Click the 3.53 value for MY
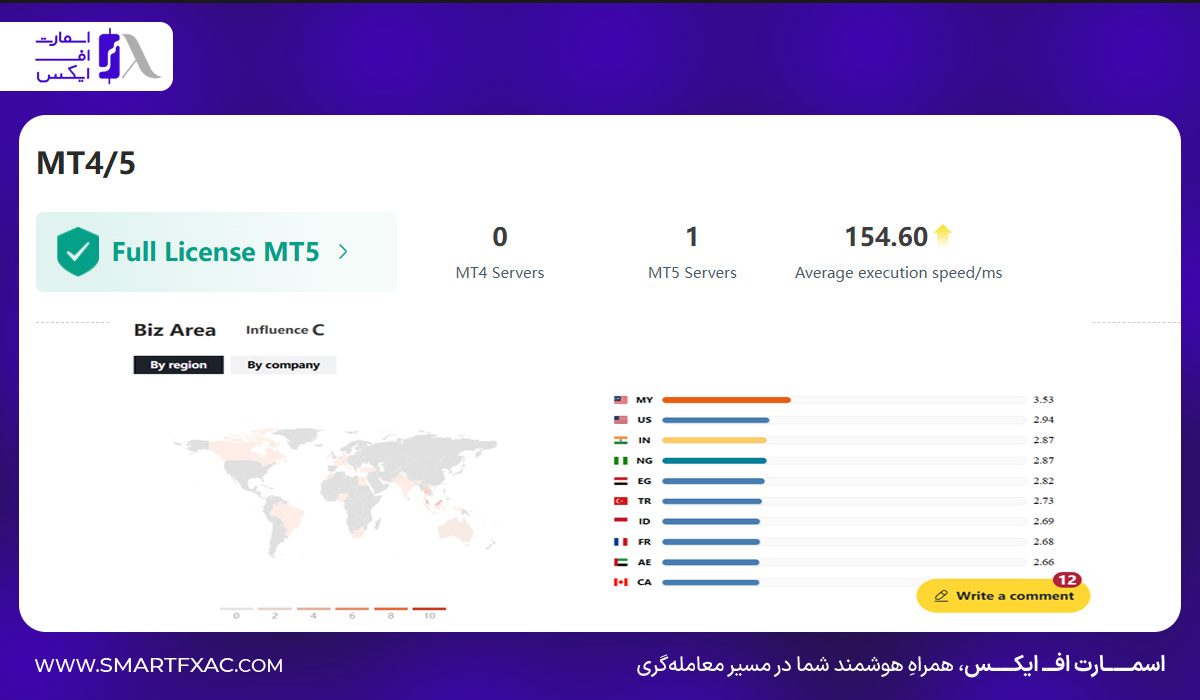 click(x=1044, y=400)
